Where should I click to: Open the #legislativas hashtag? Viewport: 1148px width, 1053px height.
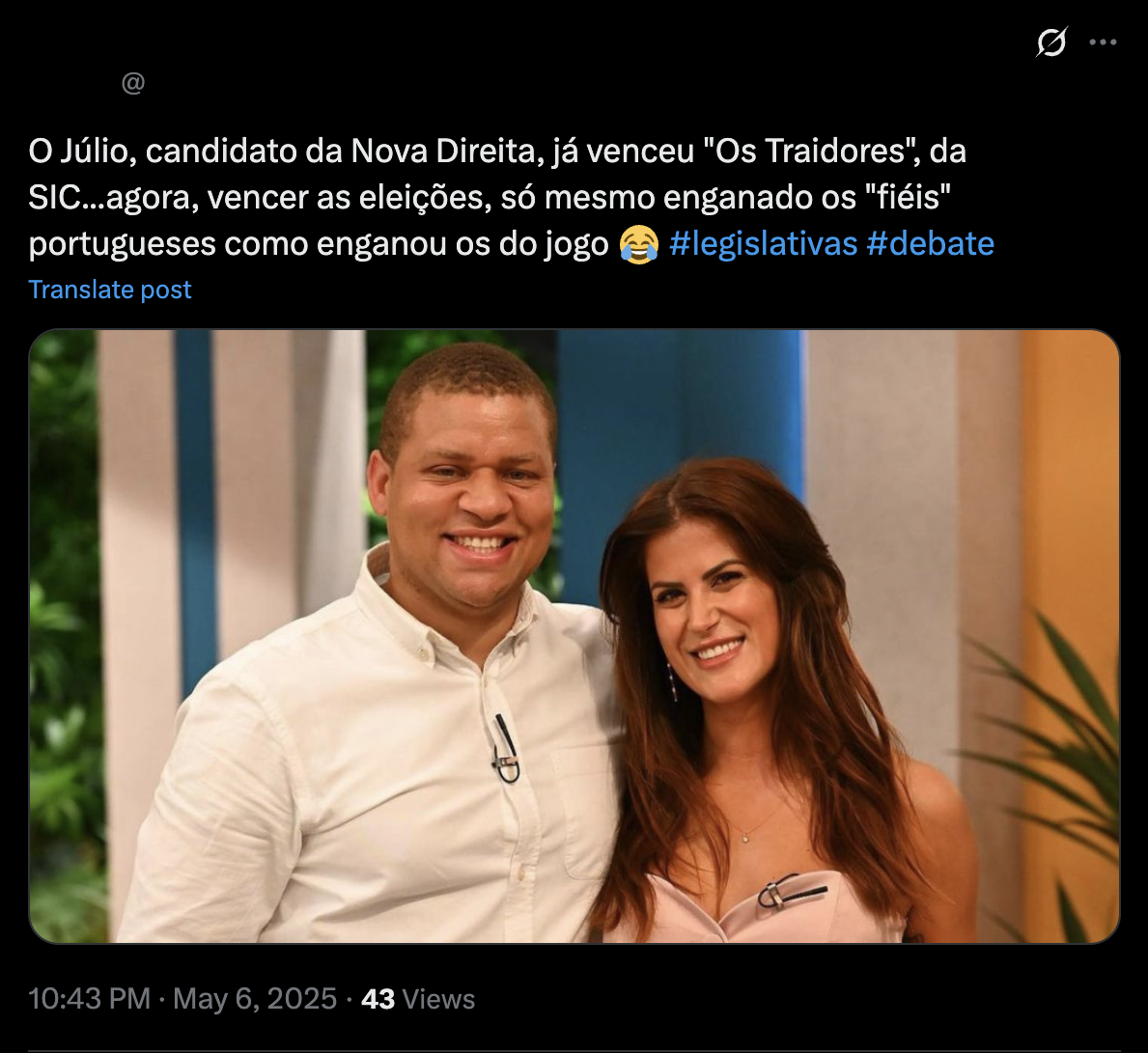[763, 243]
